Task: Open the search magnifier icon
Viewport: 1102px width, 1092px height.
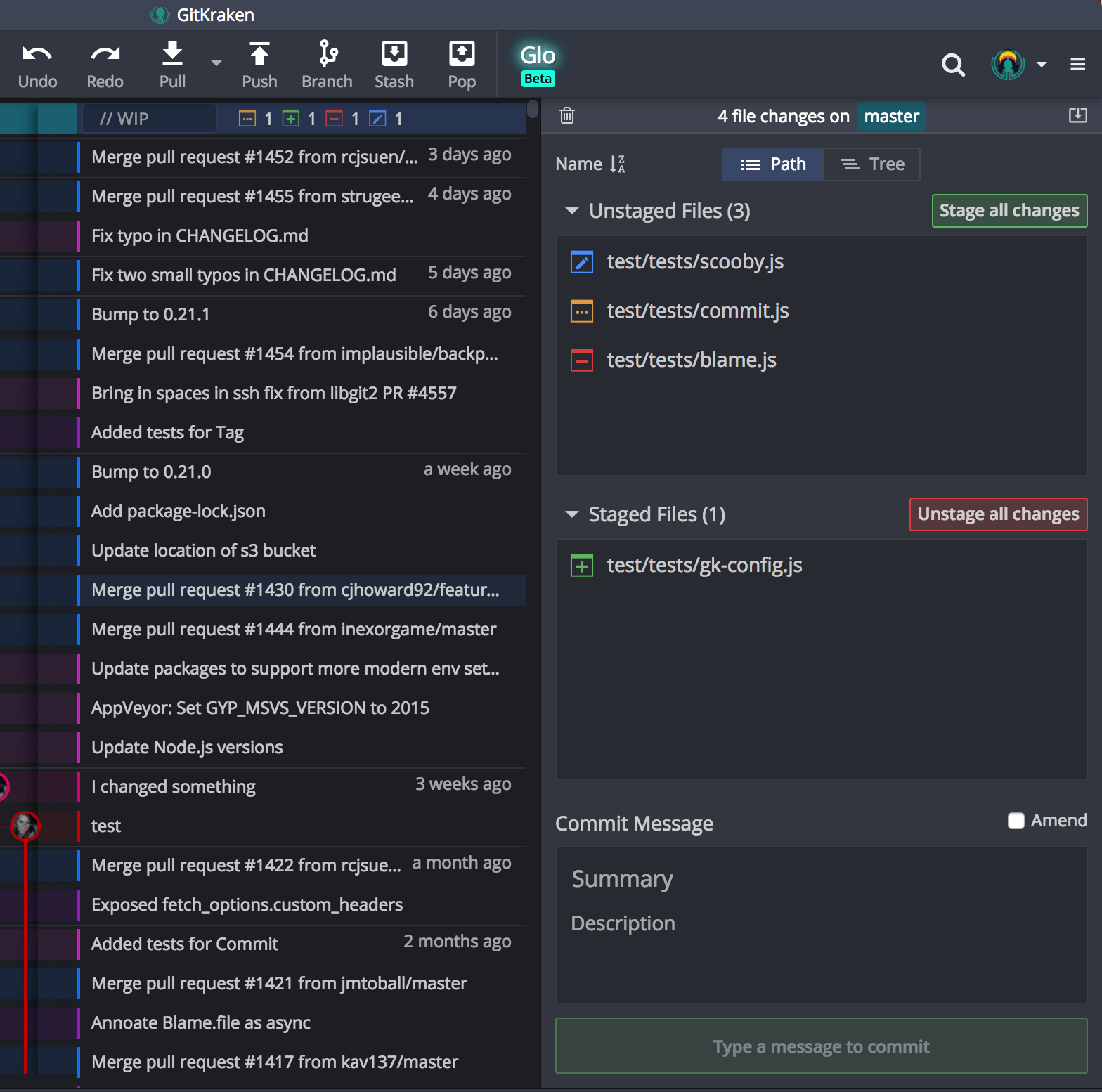Action: [x=952, y=65]
